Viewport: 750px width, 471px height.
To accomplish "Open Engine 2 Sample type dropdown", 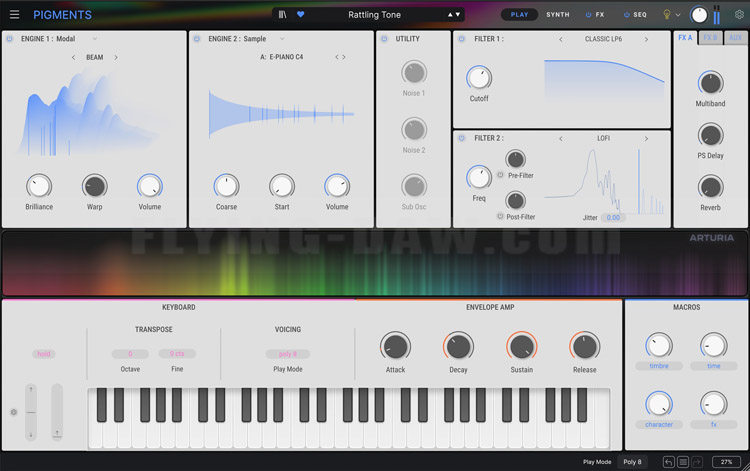I will point(282,38).
